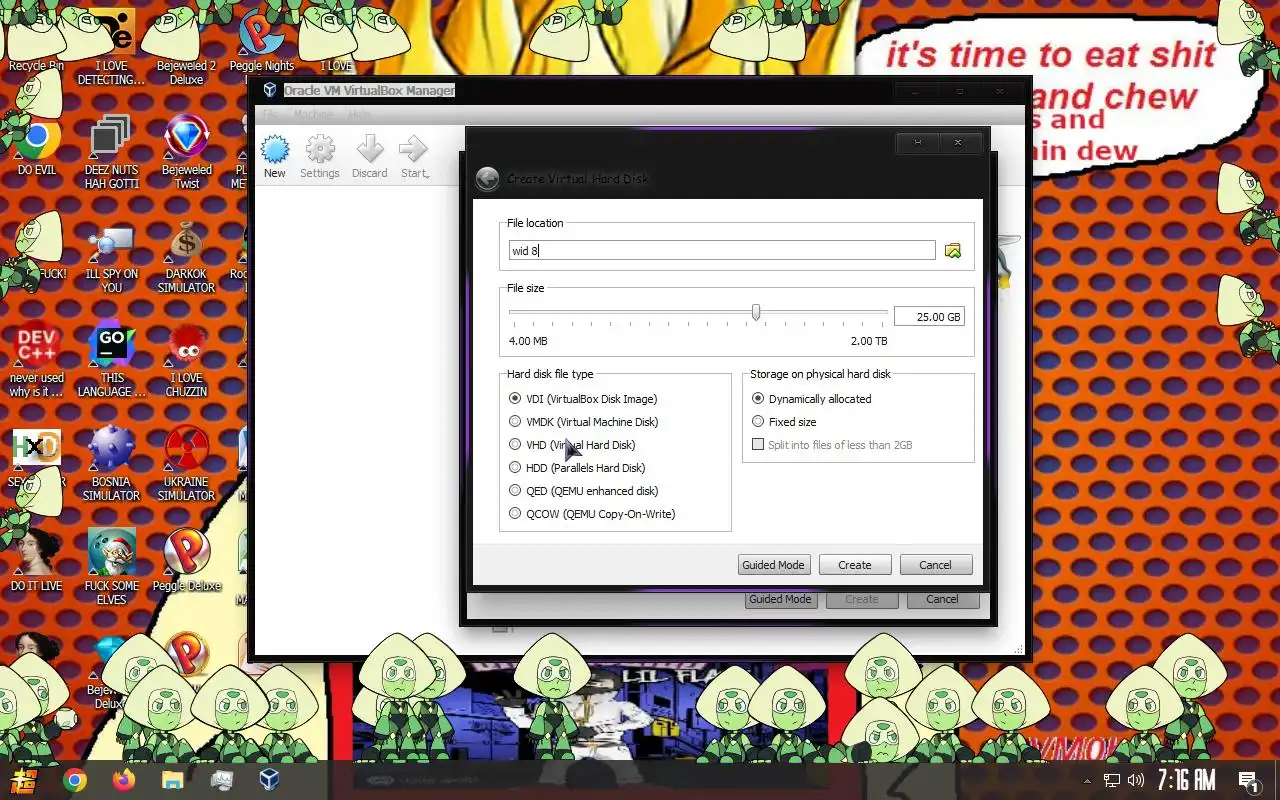Click the front Cancel button
Screen dimensions: 1280x800
coord(936,565)
